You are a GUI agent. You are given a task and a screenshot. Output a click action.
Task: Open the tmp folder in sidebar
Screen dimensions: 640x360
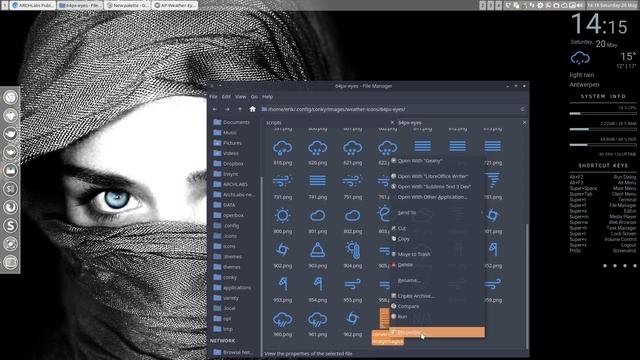coord(223,329)
